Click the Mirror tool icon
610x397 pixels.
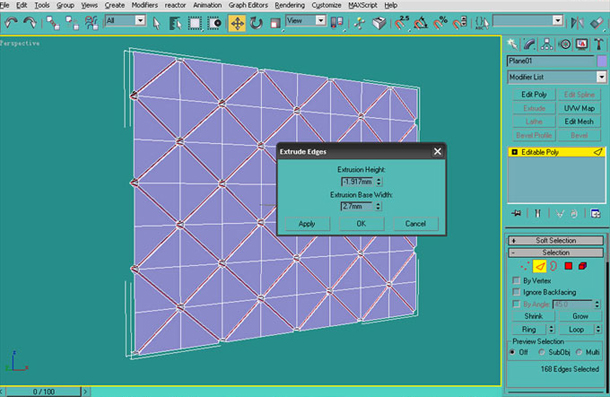pos(577,23)
